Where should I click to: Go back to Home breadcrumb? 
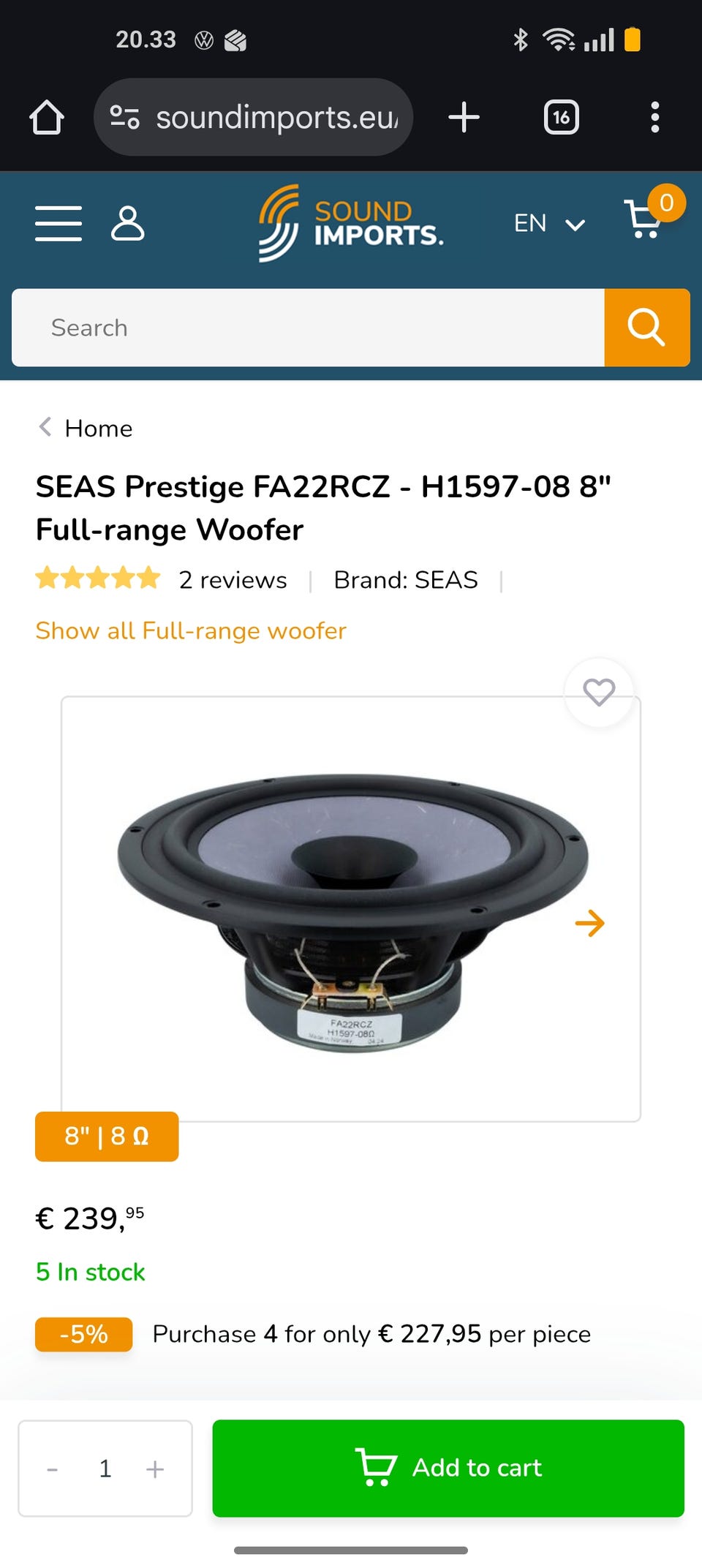point(98,429)
